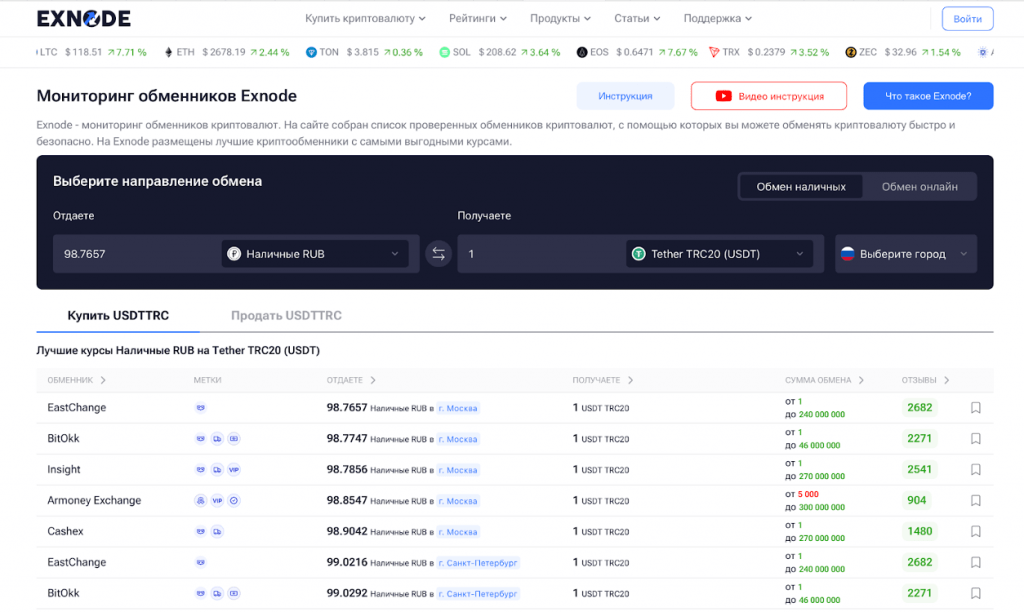Open the Cashex exchanger link

pos(65,531)
